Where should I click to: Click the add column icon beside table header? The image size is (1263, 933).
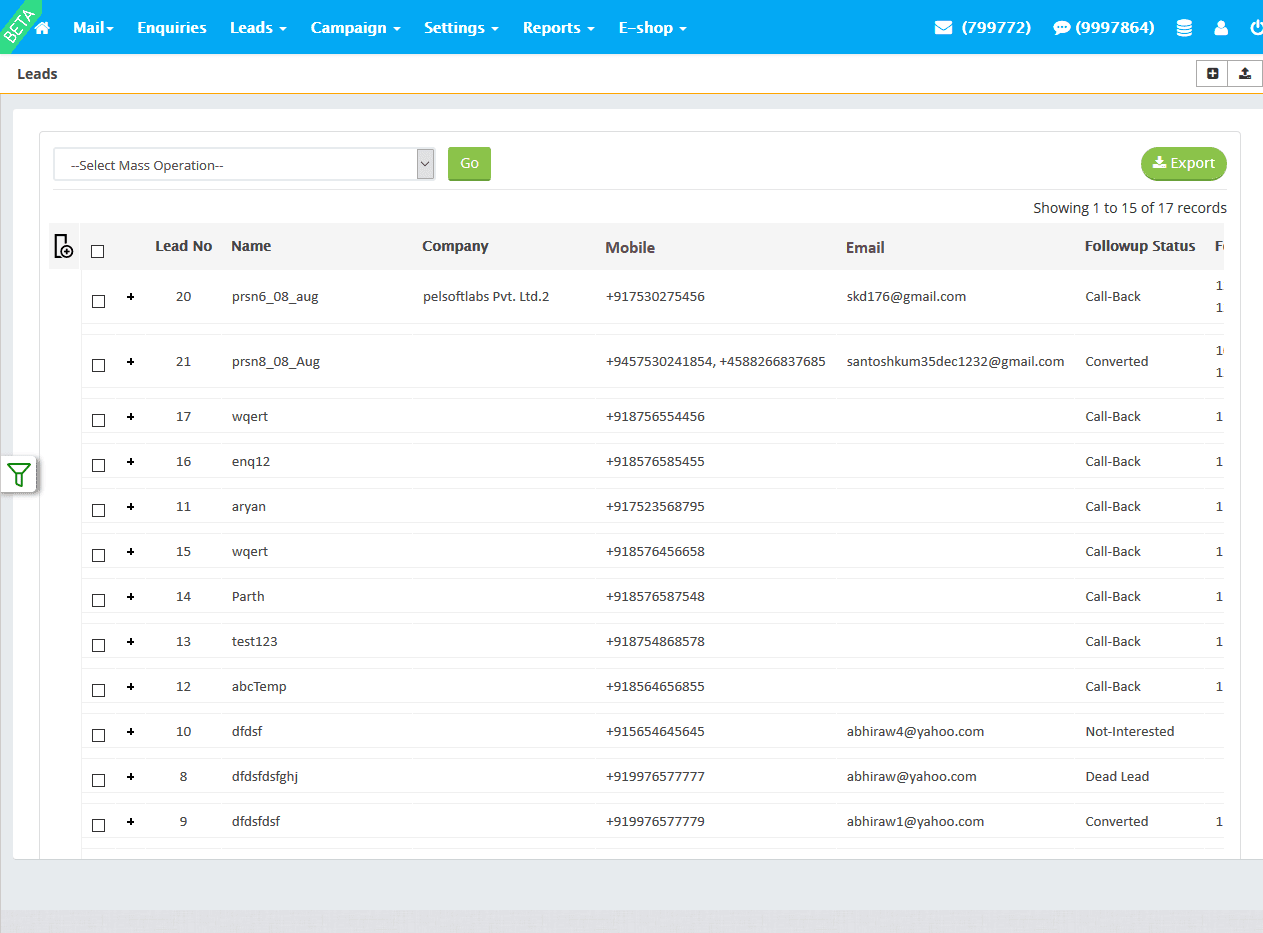(x=63, y=246)
